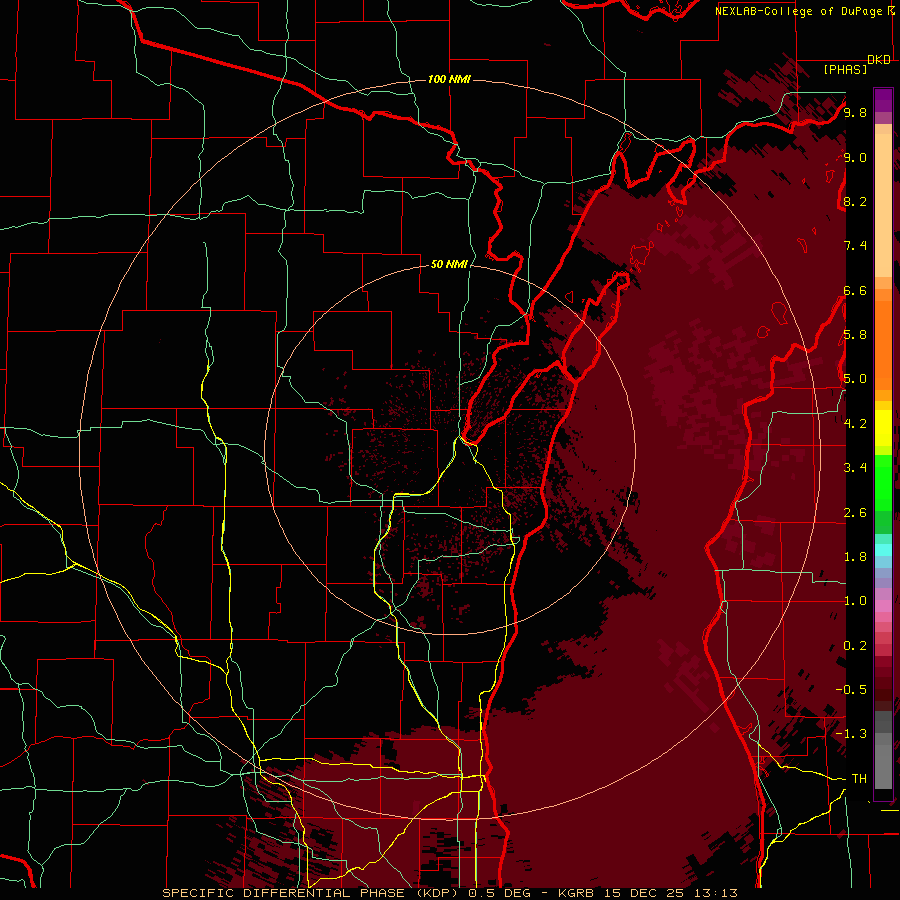Image resolution: width=900 pixels, height=900 pixels.
Task: Click the 0.2 scale value
Action: (855, 646)
